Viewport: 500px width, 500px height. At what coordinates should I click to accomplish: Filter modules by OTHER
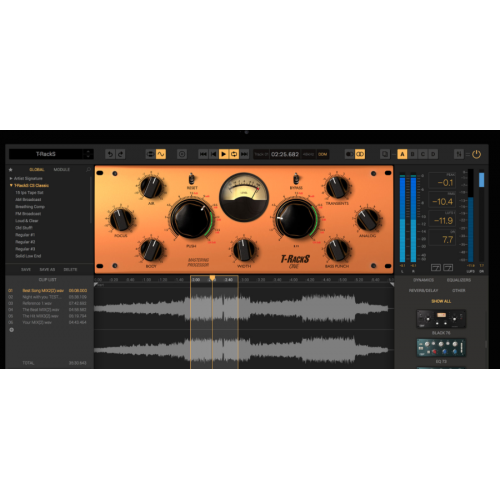(459, 291)
